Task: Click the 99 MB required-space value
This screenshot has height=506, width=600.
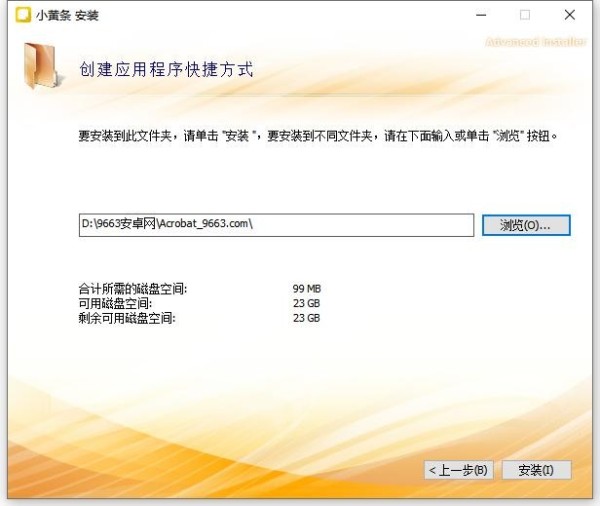Action: coord(307,289)
